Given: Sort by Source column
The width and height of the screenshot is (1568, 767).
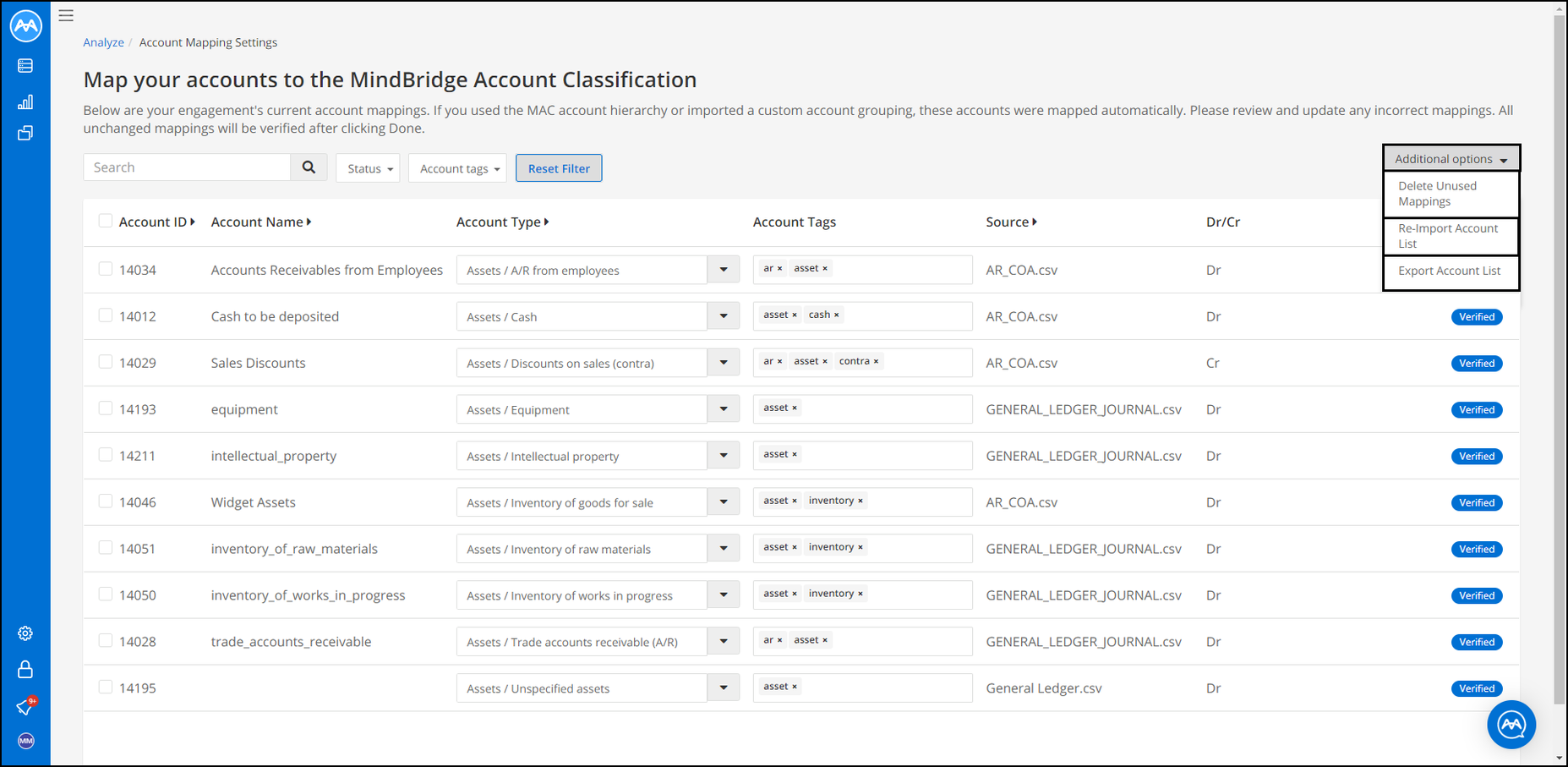Looking at the screenshot, I should click(x=1011, y=222).
